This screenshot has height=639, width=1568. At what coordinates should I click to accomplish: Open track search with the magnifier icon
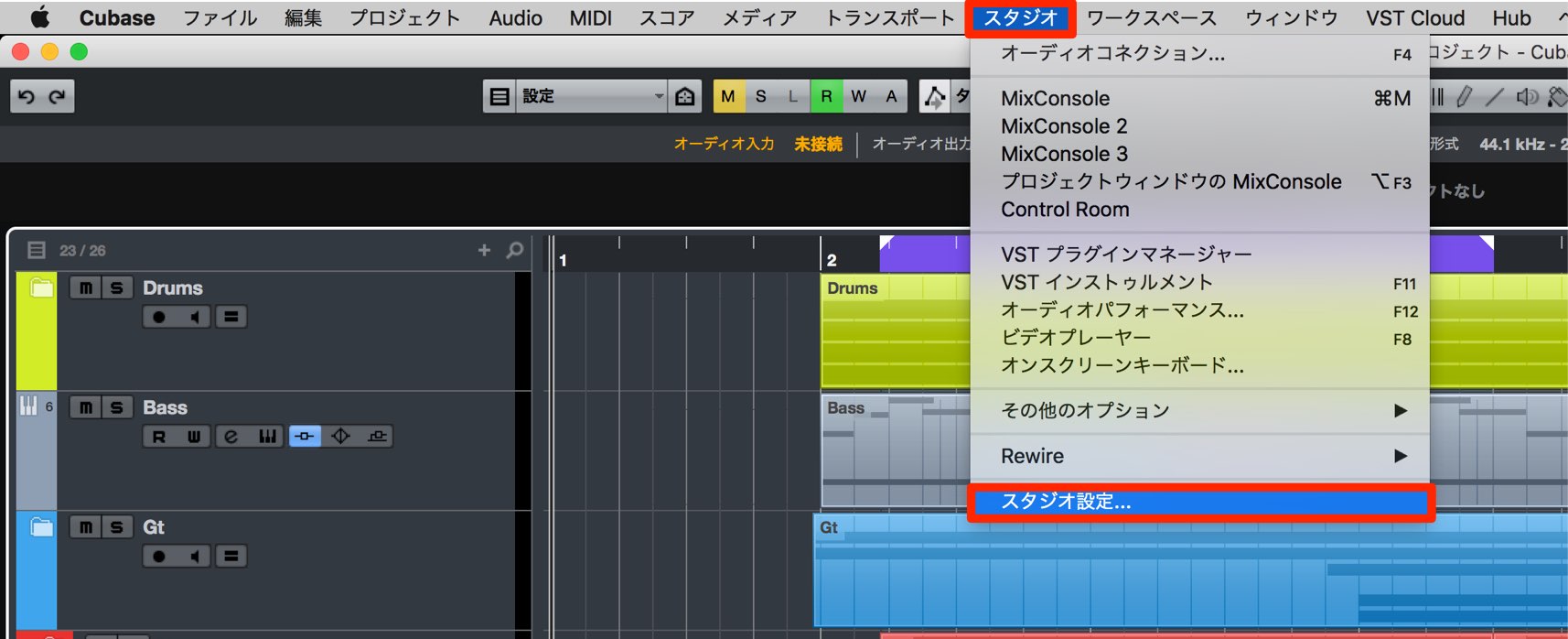click(515, 250)
